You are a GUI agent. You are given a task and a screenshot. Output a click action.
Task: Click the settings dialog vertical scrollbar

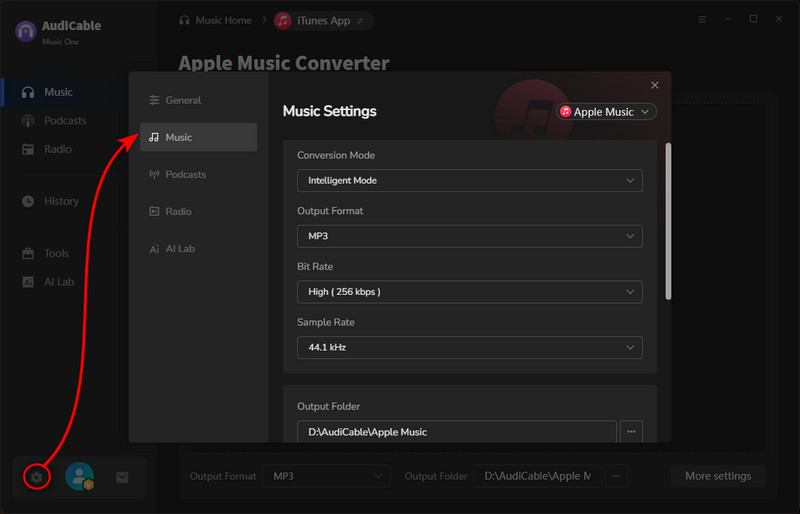(668, 222)
